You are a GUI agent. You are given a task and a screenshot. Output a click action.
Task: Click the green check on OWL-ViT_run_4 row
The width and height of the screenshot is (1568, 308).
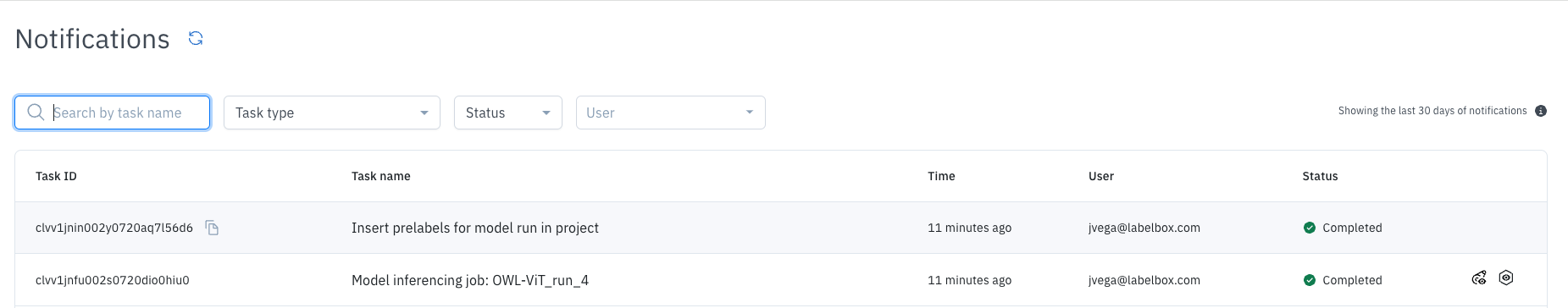1310,280
